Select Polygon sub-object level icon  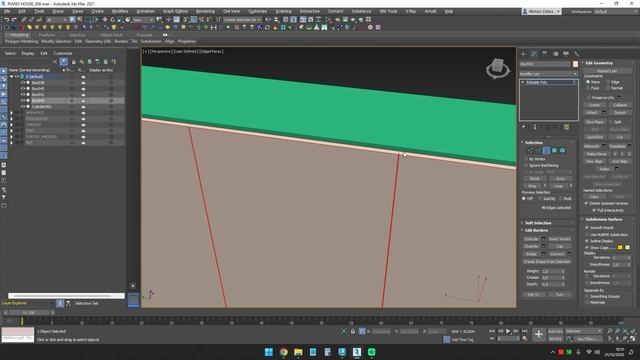click(554, 151)
